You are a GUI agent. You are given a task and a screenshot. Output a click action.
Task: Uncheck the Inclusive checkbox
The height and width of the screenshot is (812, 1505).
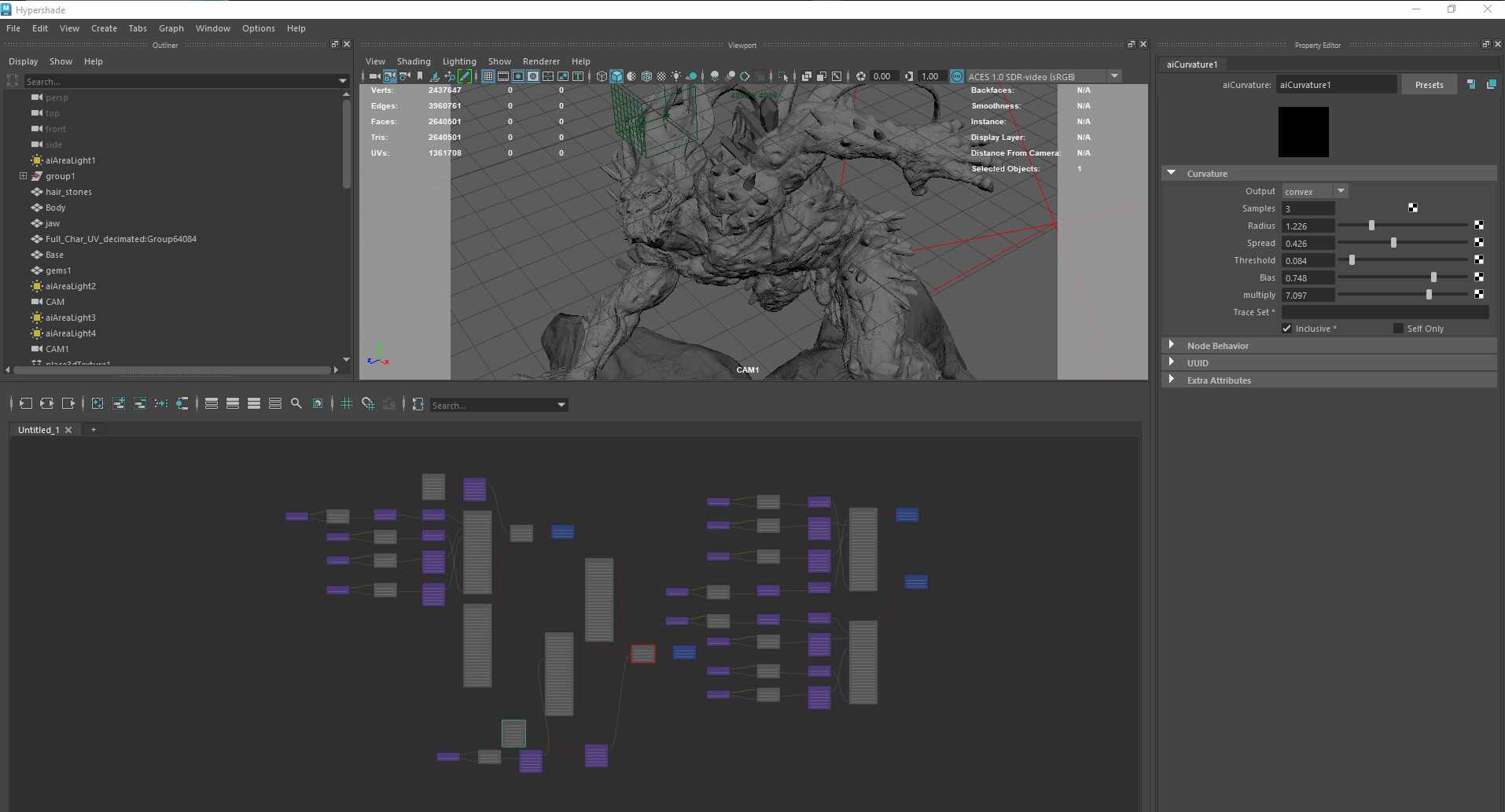tap(1287, 329)
